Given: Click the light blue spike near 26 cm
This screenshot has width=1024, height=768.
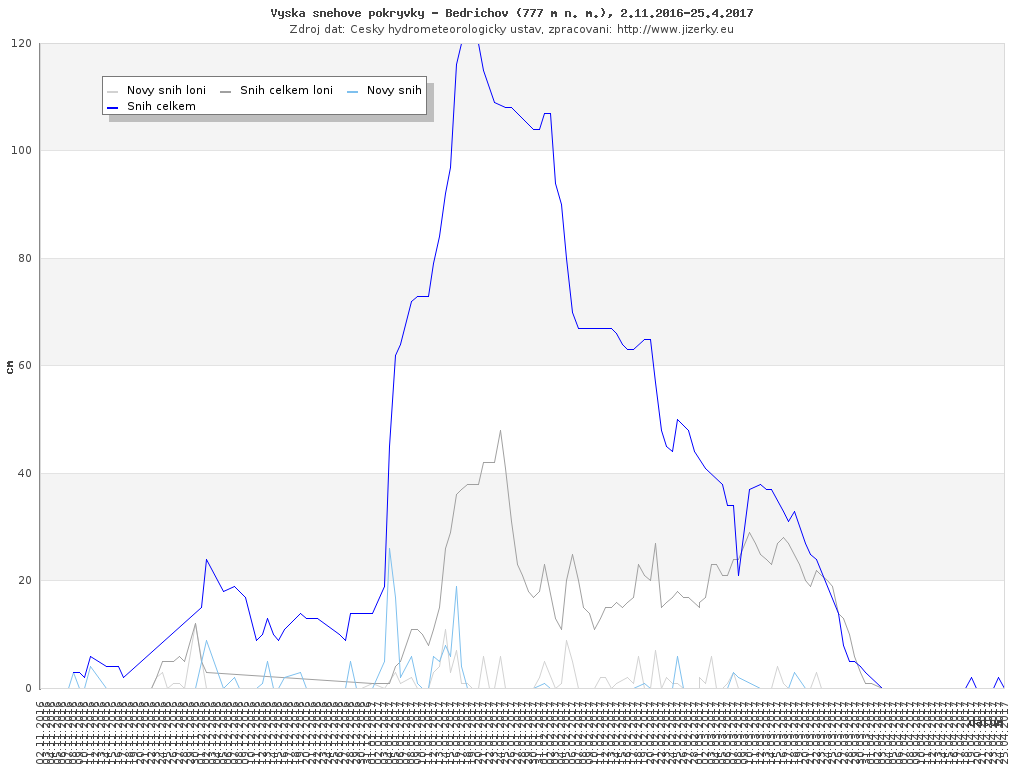Looking at the screenshot, I should coord(389,548).
